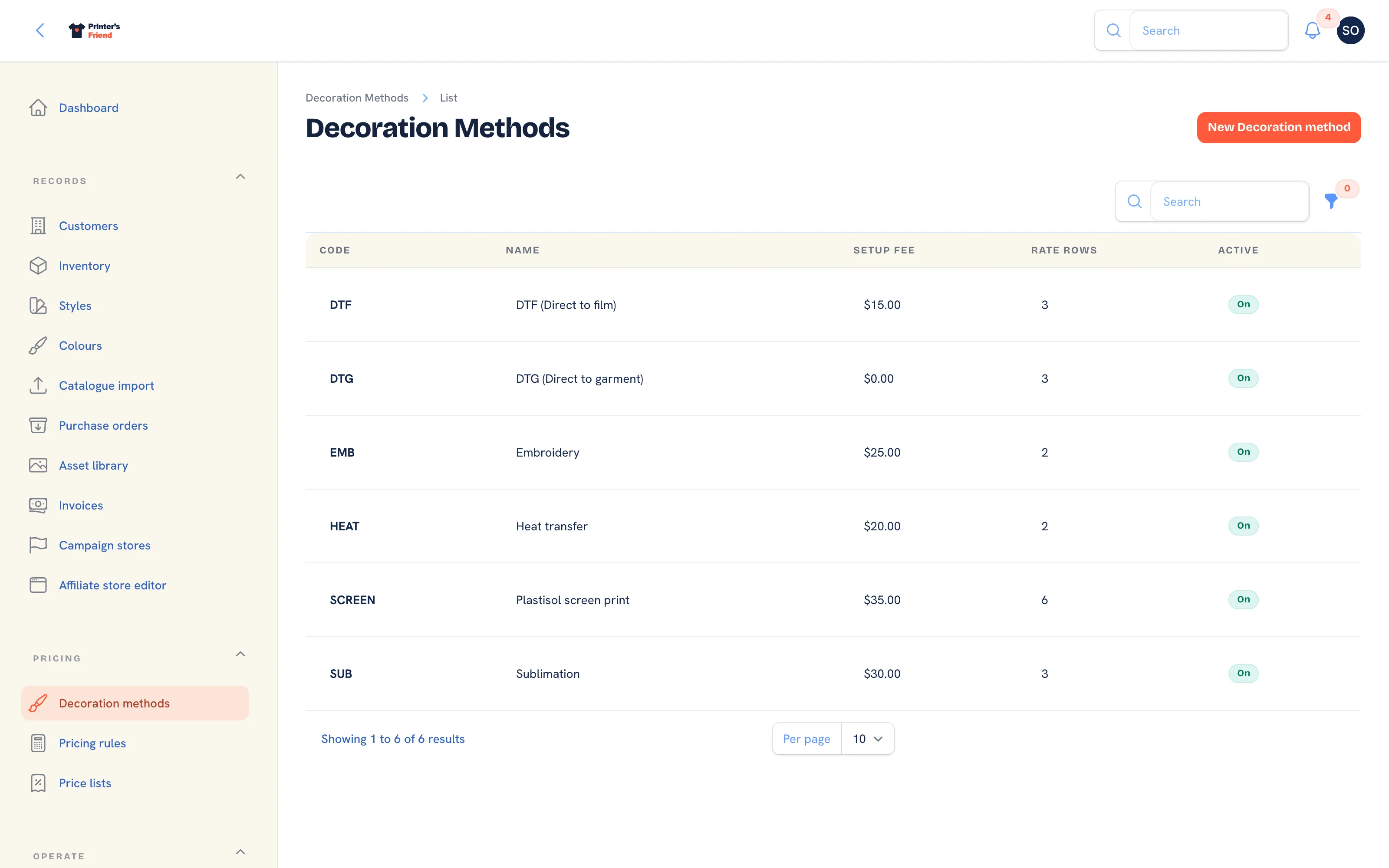Collapse the Pricing sidebar group
1389x868 pixels.
(240, 654)
